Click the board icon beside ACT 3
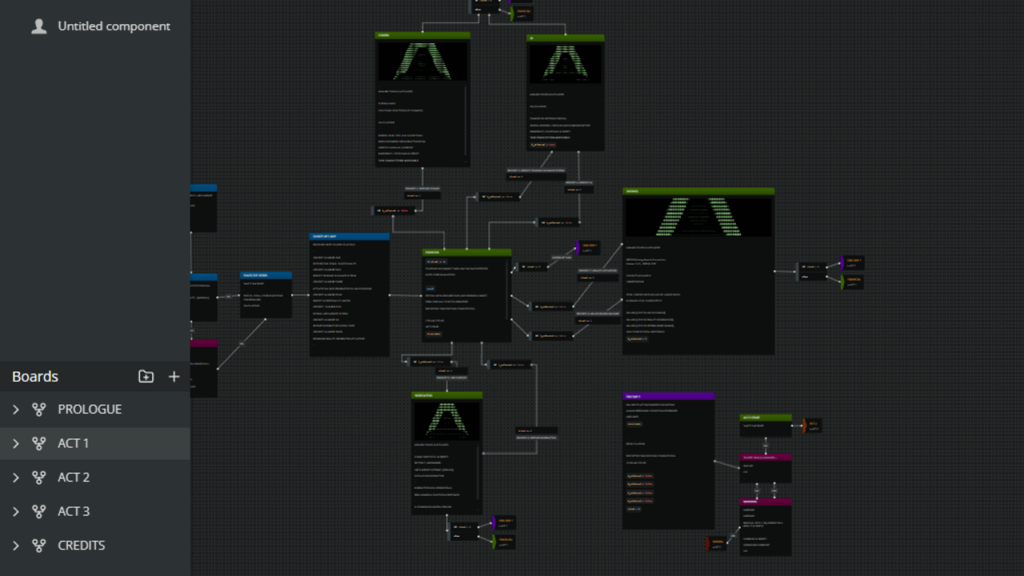The image size is (1024, 576). click(x=39, y=511)
